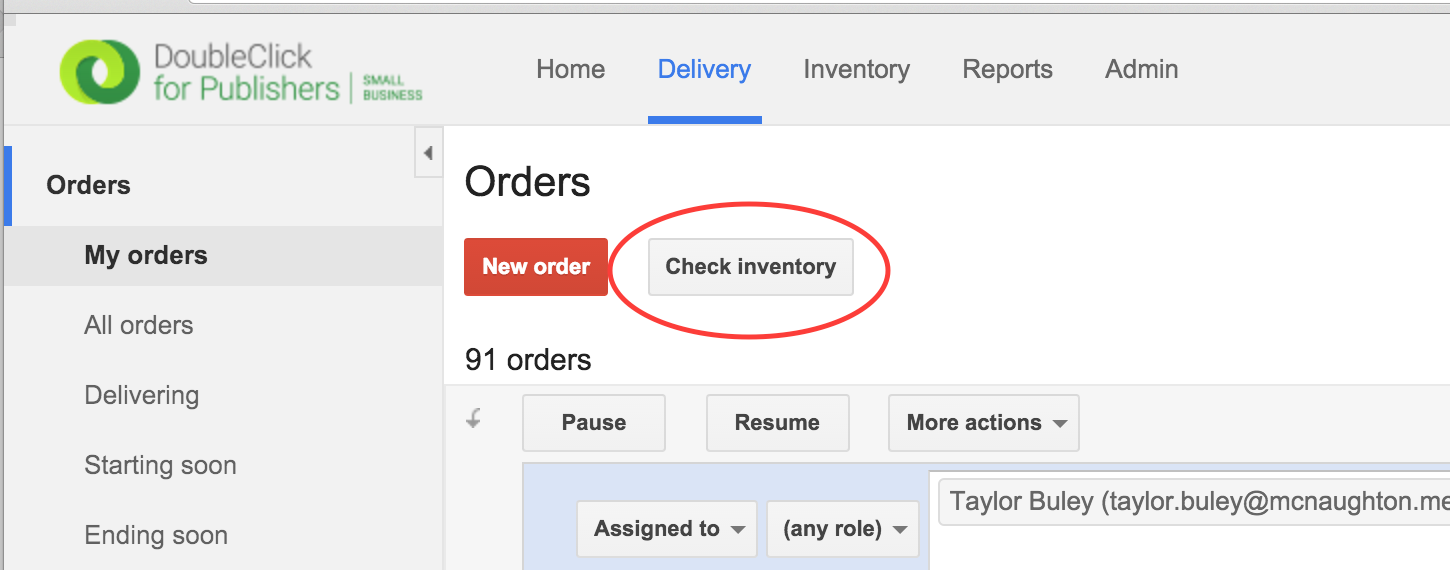Collapse the left sidebar panel arrow
This screenshot has height=570, width=1450.
click(x=428, y=154)
